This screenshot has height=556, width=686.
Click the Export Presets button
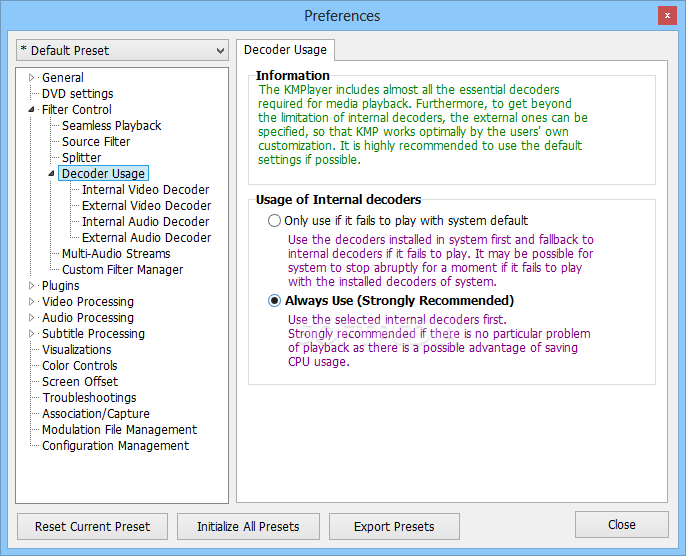pyautogui.click(x=394, y=526)
